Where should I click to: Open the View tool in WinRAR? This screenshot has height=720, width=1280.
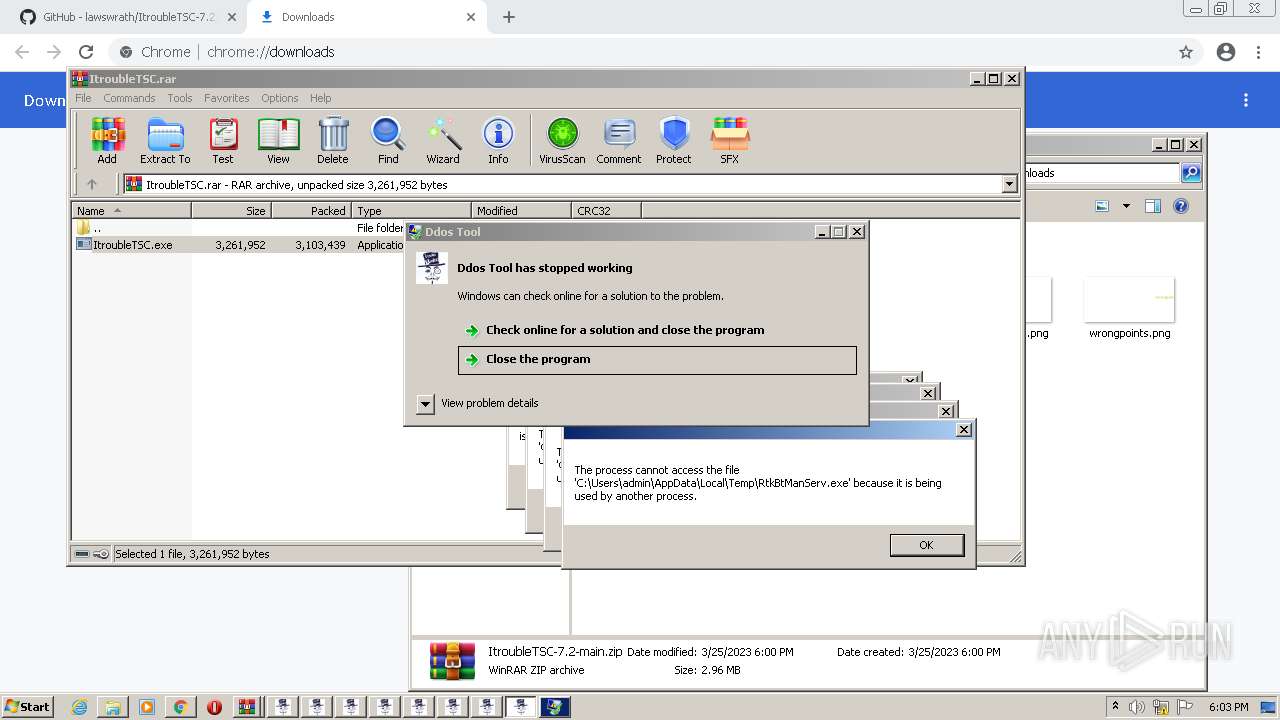278,140
